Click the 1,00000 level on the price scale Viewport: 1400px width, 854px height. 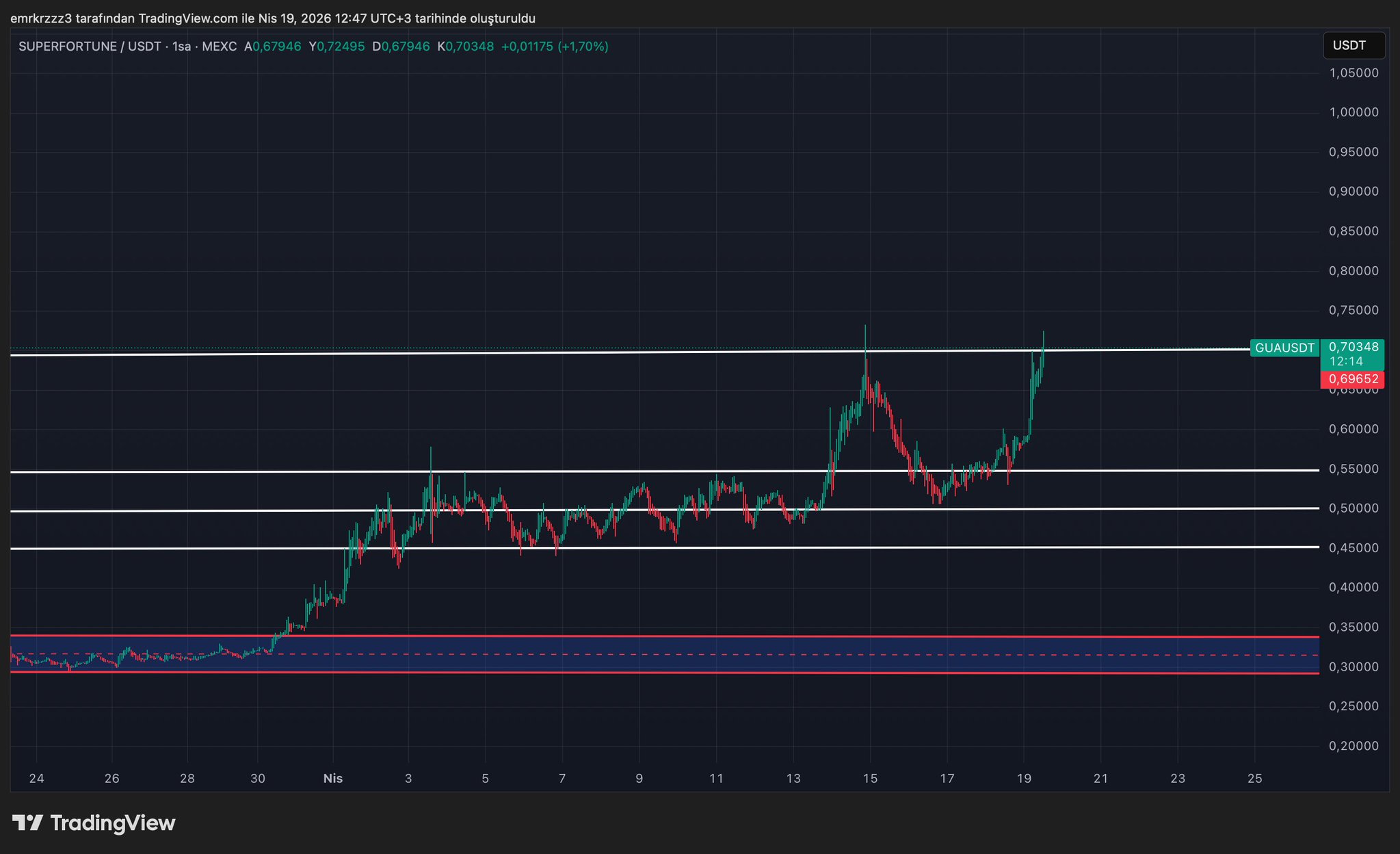[x=1353, y=112]
